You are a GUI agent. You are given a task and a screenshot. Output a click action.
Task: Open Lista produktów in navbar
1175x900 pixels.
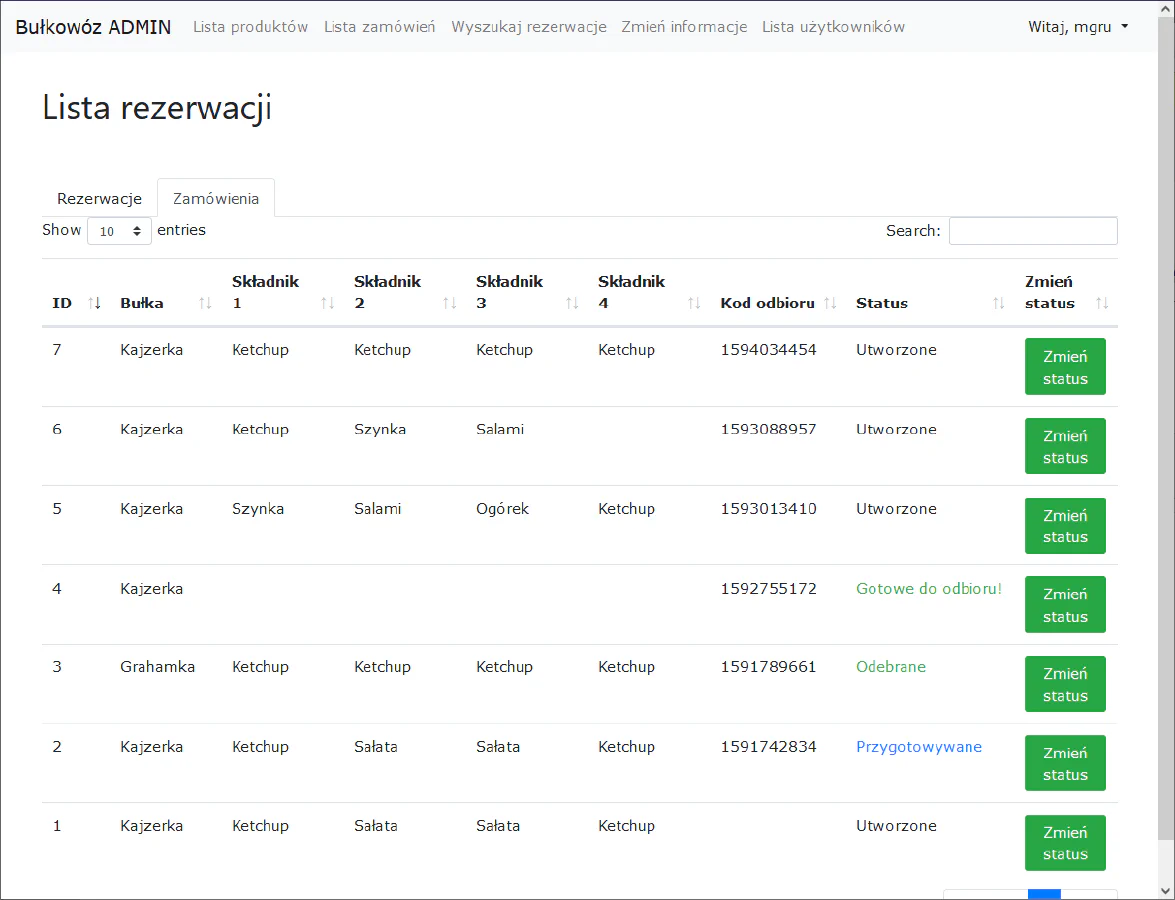(x=250, y=27)
